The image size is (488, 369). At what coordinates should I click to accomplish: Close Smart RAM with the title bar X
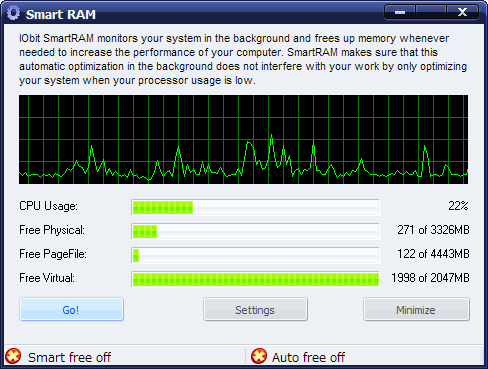462,12
